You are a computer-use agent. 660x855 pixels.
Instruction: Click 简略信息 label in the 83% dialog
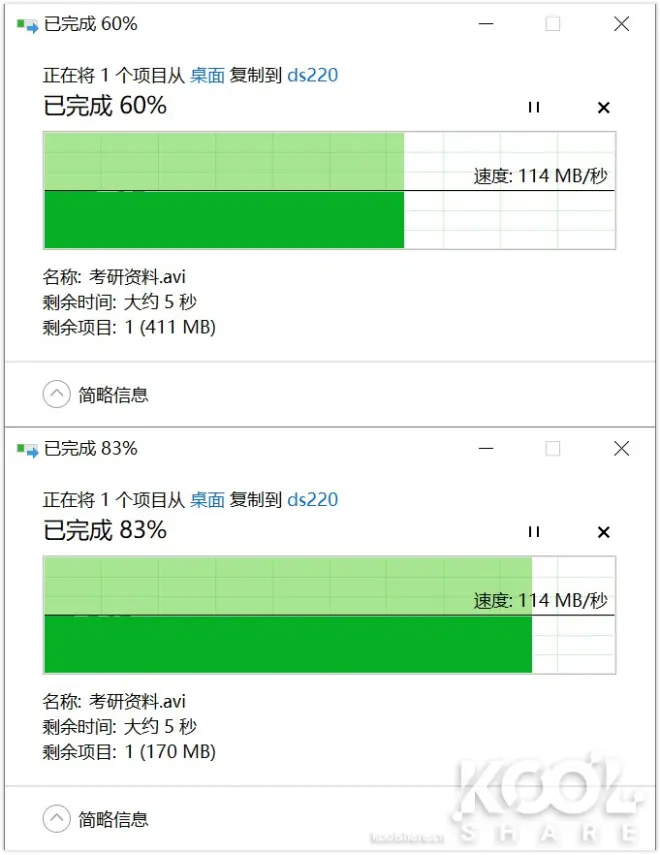tap(113, 819)
